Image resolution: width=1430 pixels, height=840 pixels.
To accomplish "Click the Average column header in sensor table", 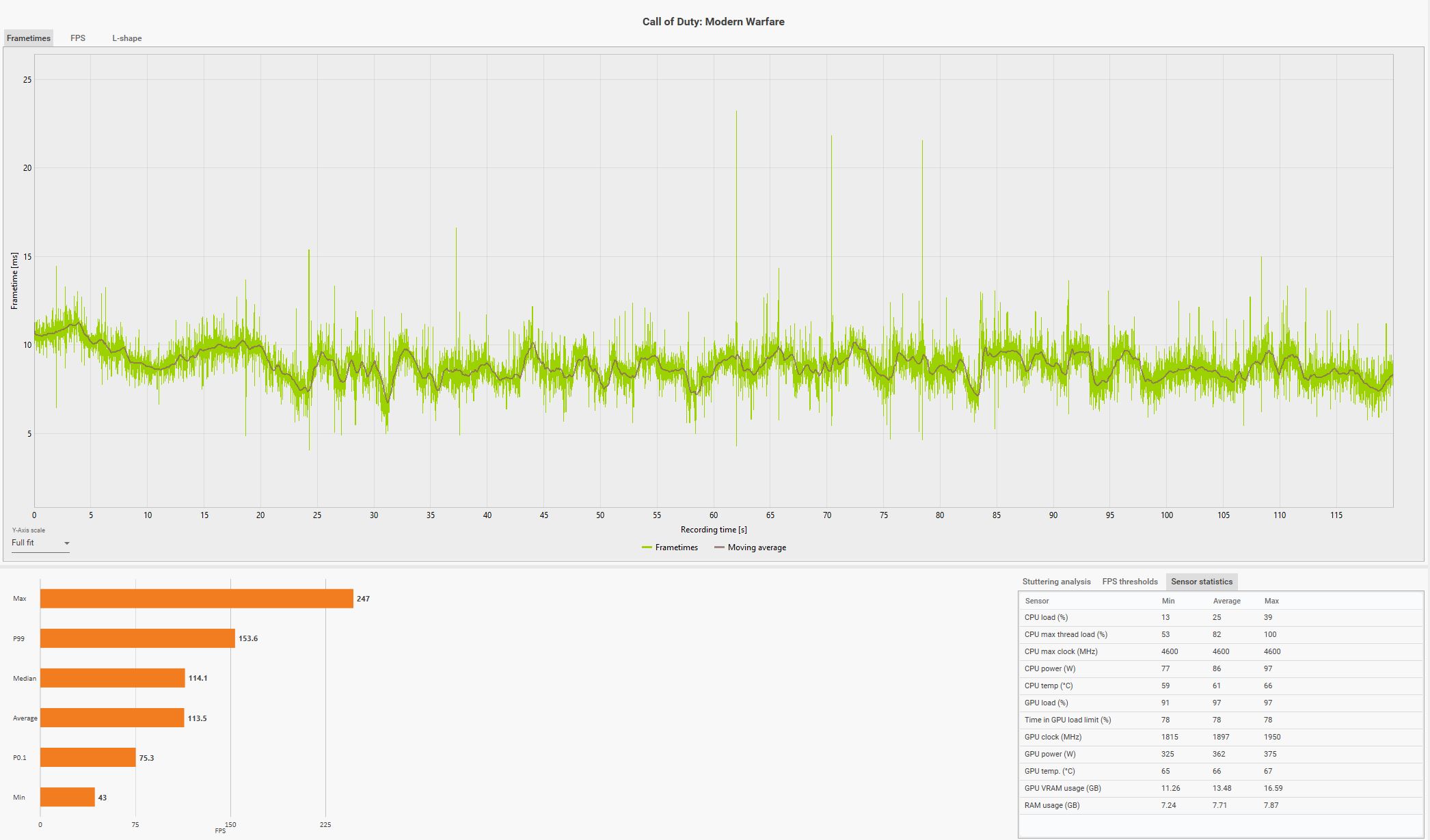I will click(x=1226, y=601).
